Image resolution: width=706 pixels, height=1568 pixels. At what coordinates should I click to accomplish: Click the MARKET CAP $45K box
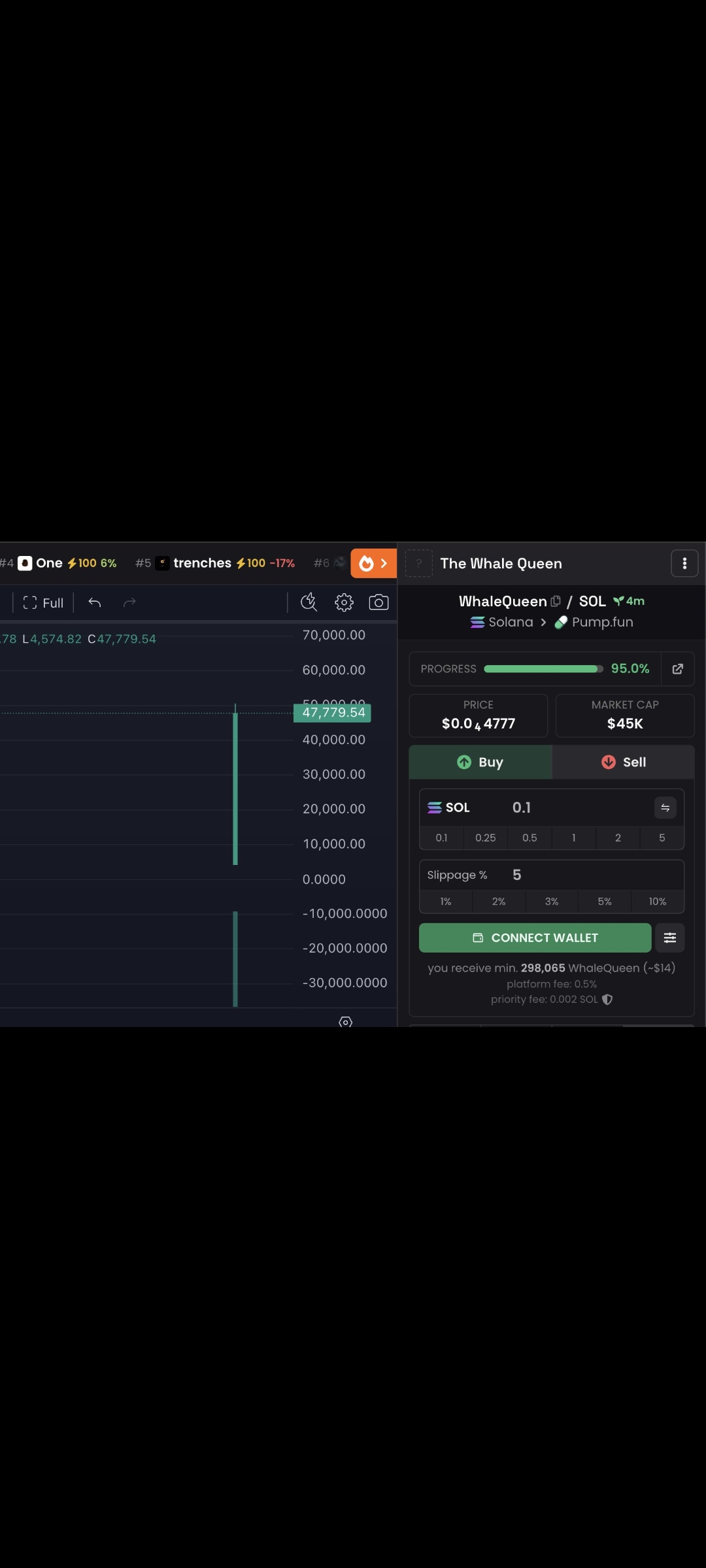tap(625, 715)
